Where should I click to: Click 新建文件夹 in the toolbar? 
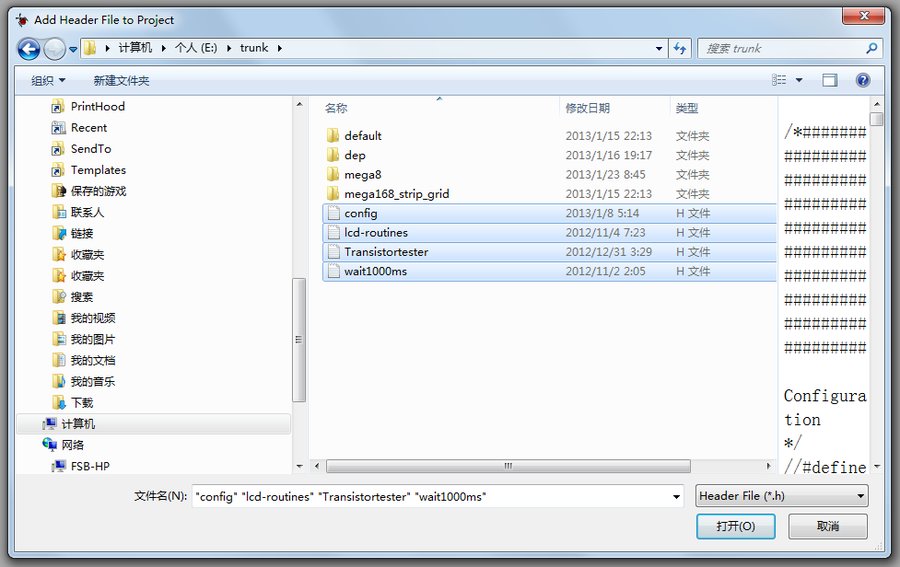(x=121, y=80)
